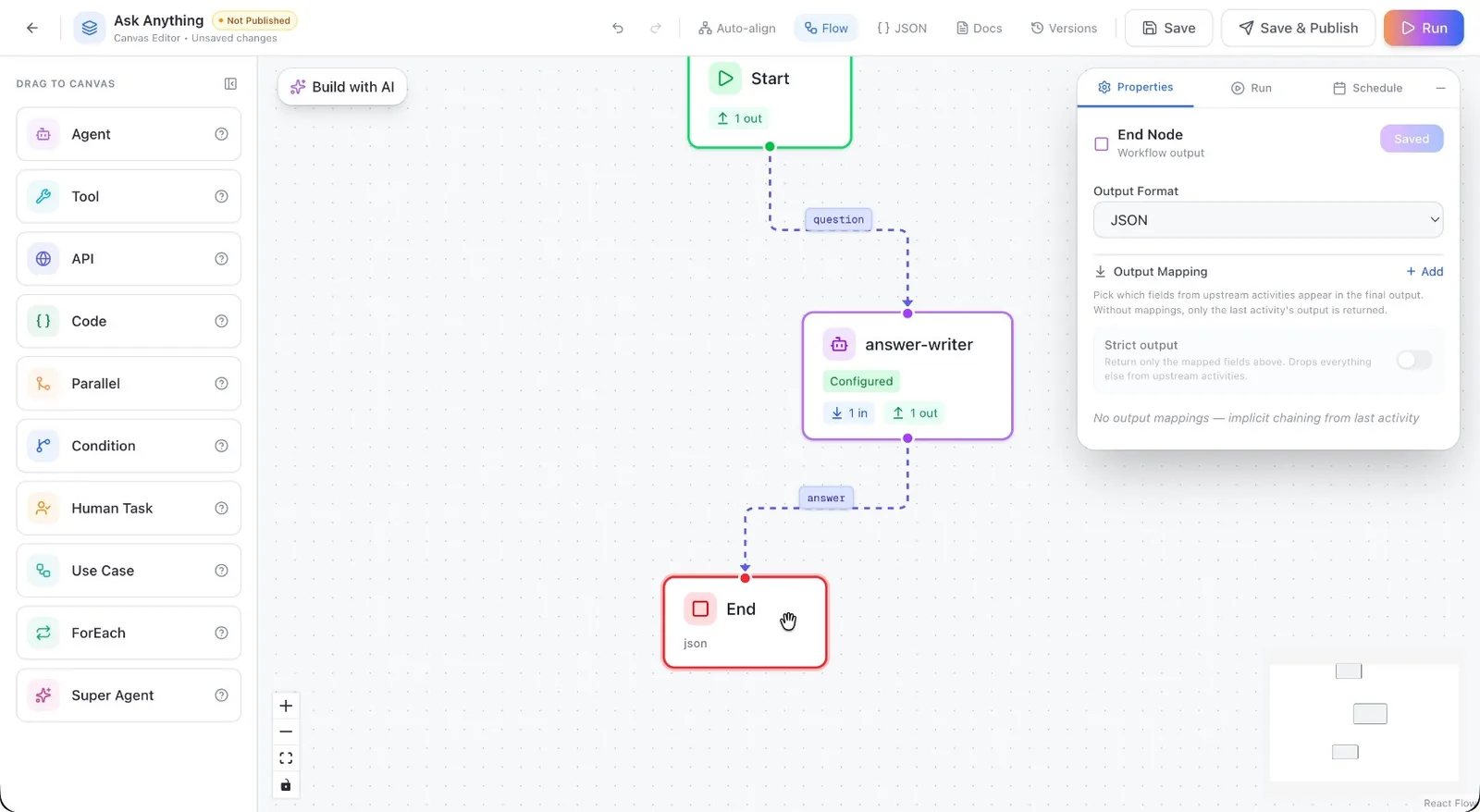Screen dimensions: 1480x812
Task: Go back using the left arrow icon
Action: pyautogui.click(x=32, y=28)
